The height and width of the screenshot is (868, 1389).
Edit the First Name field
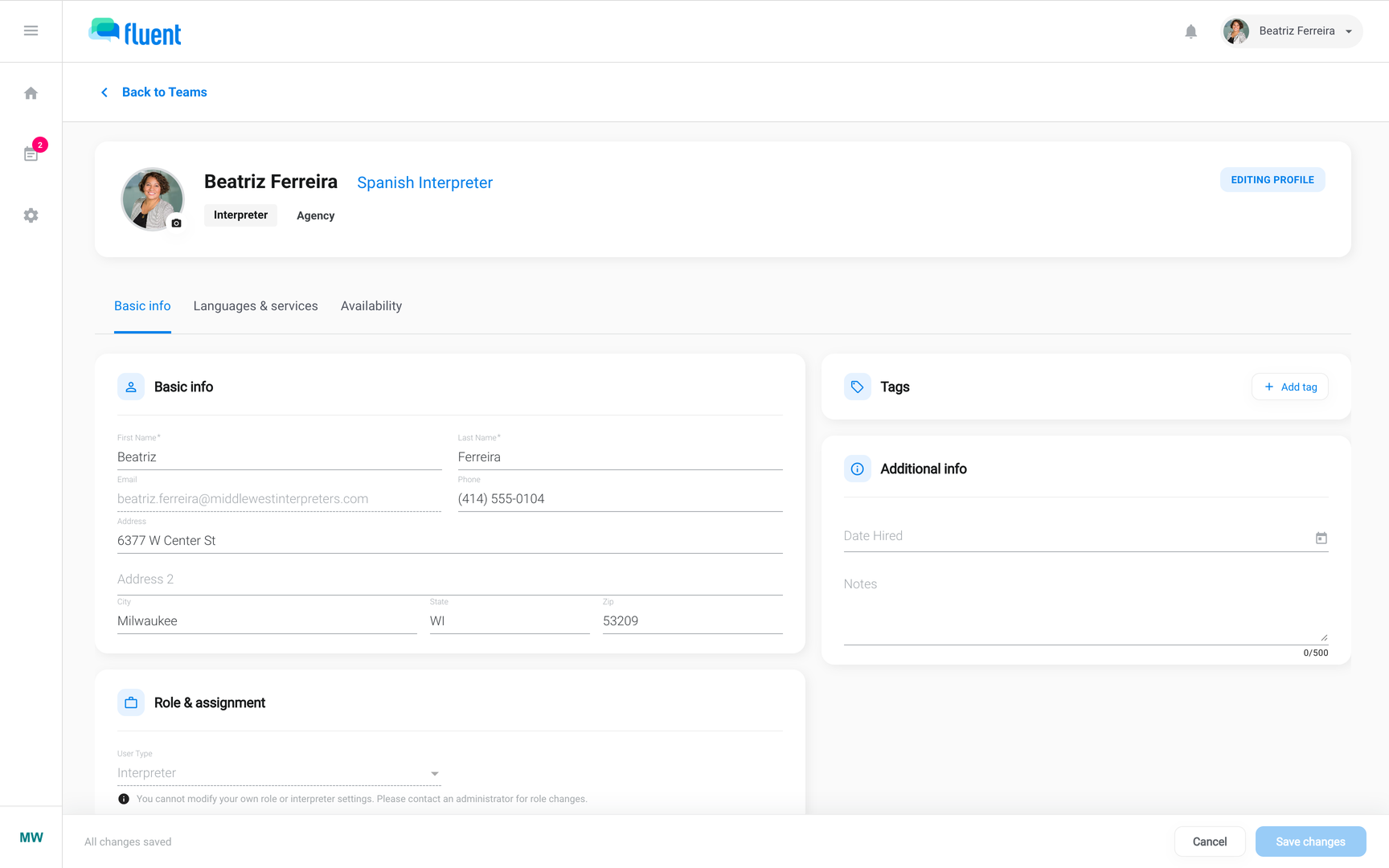[279, 457]
